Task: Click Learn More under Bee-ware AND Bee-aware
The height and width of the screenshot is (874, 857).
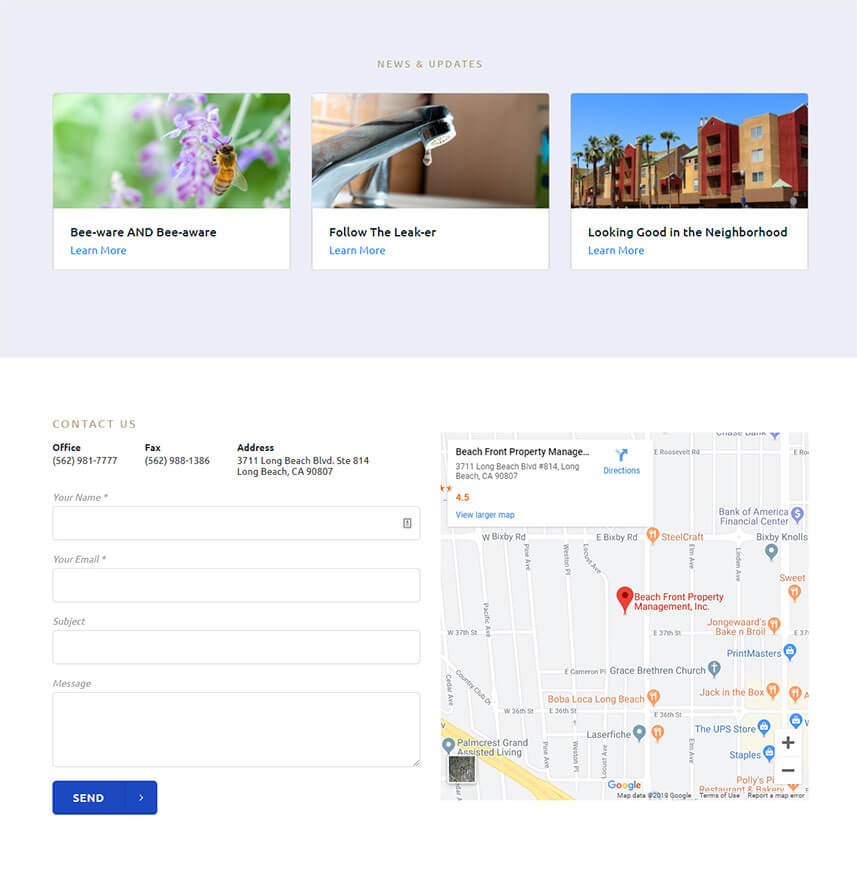Action: click(98, 251)
